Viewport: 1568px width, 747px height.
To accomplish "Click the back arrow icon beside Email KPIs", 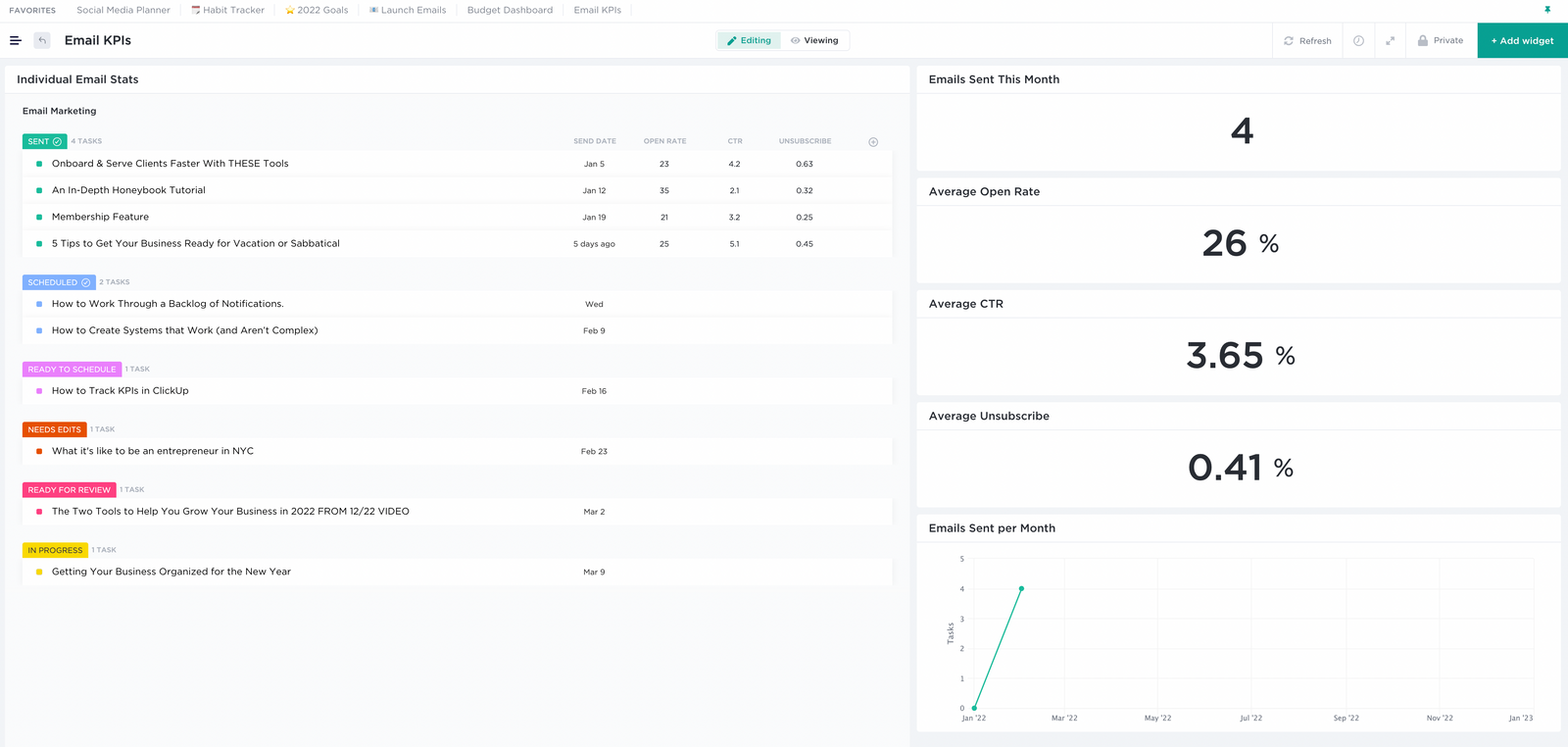I will tap(42, 40).
